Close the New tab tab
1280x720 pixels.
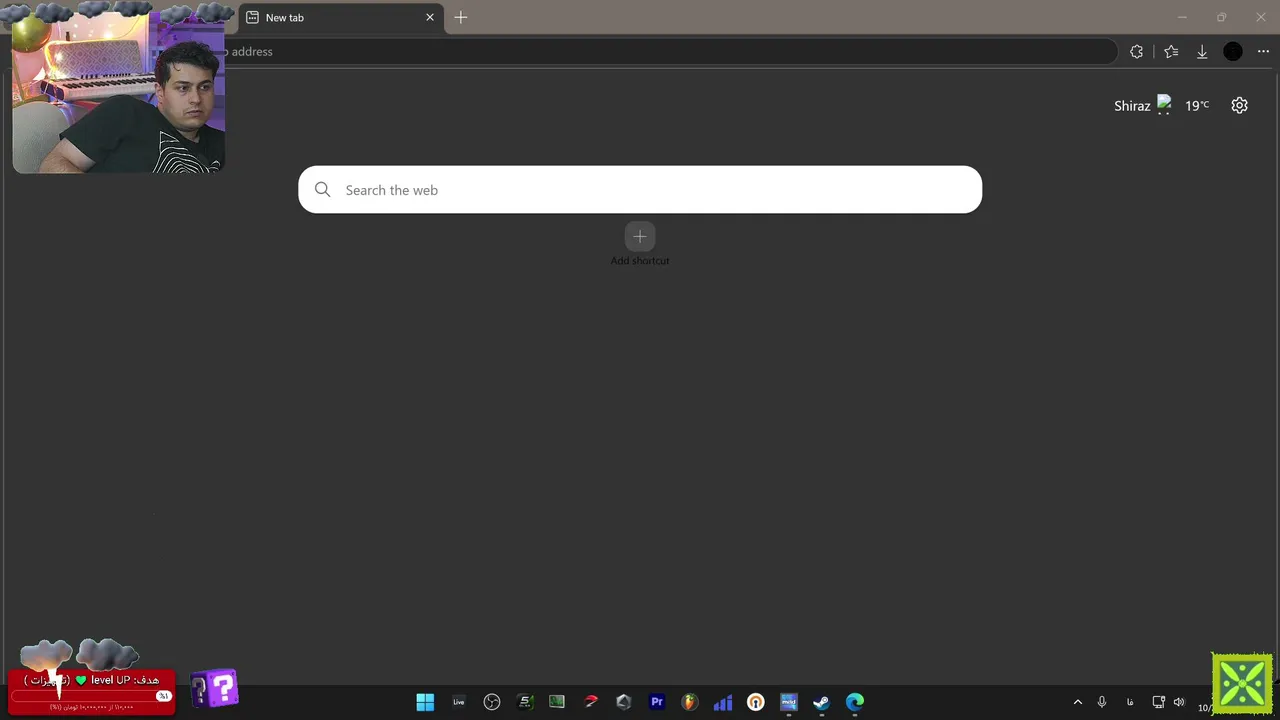click(x=430, y=17)
